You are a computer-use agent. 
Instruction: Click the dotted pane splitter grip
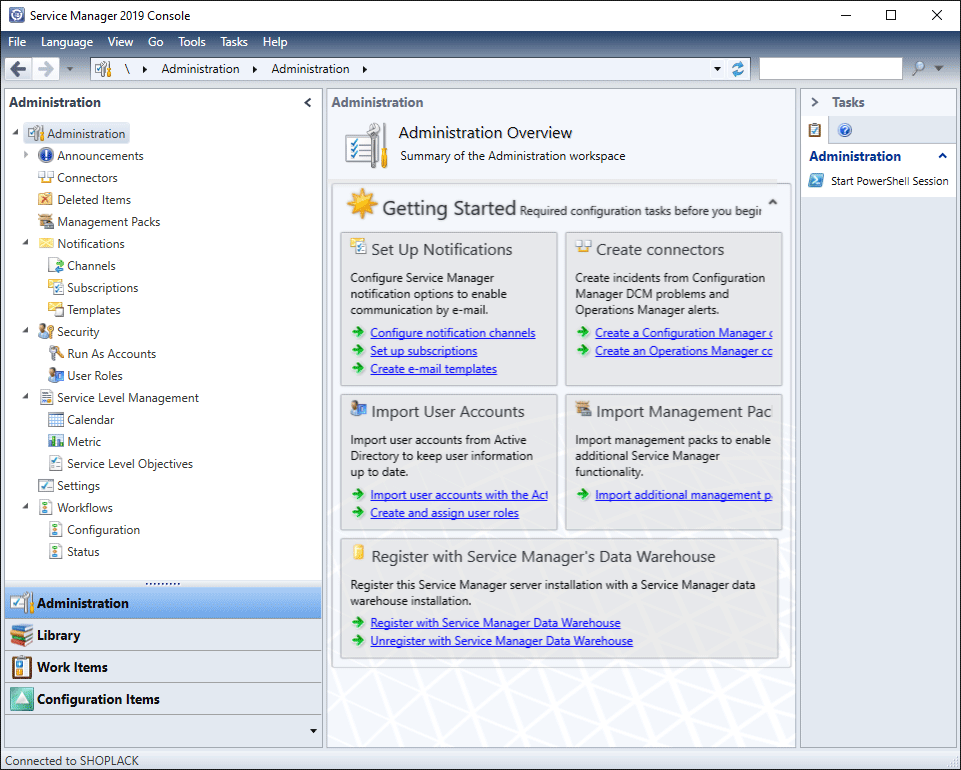click(163, 584)
